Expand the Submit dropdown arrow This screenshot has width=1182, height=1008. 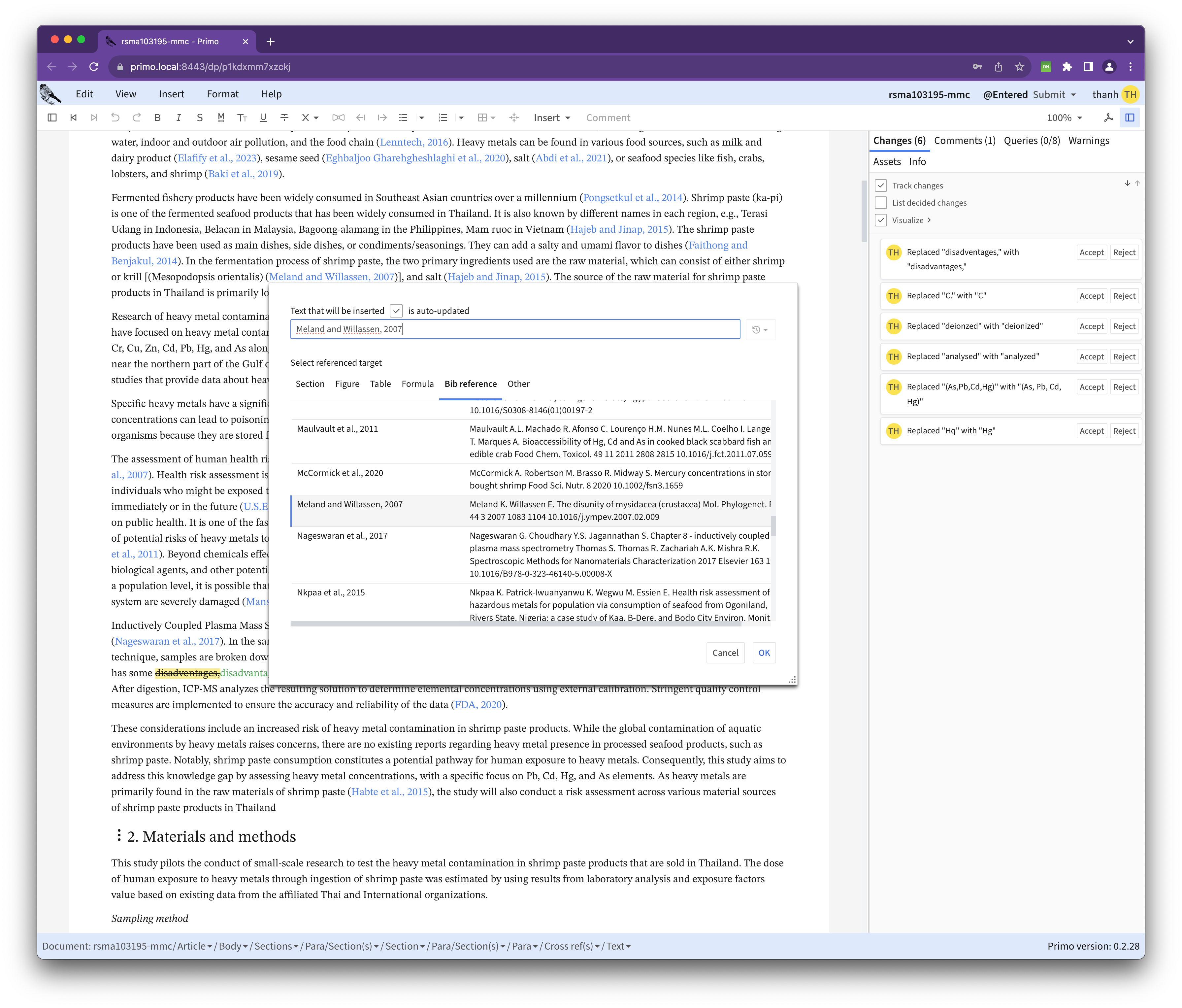pos(1073,95)
